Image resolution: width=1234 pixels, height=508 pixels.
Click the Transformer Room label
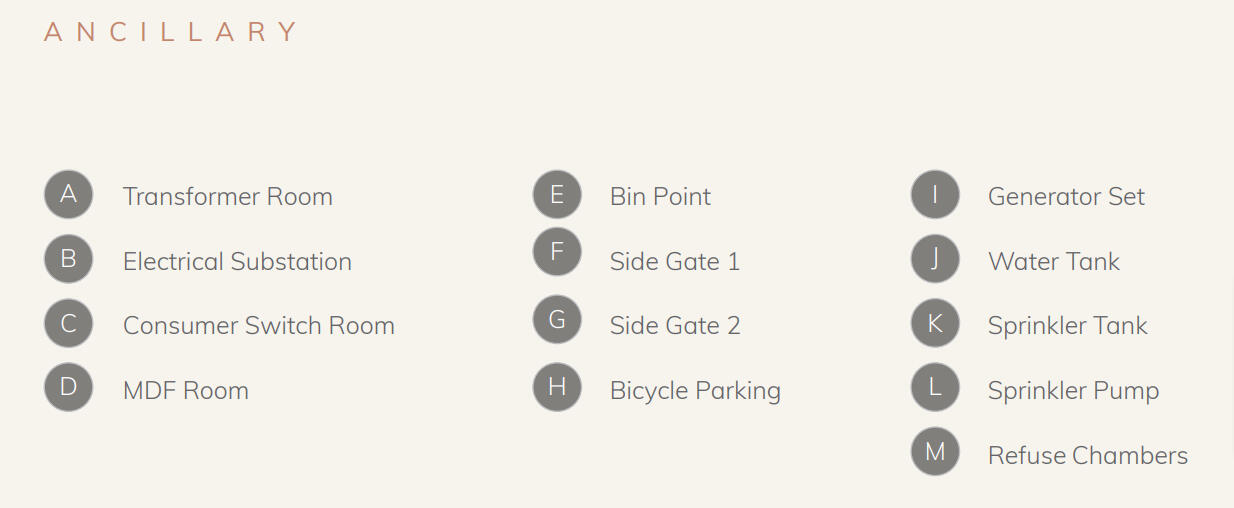pos(227,197)
